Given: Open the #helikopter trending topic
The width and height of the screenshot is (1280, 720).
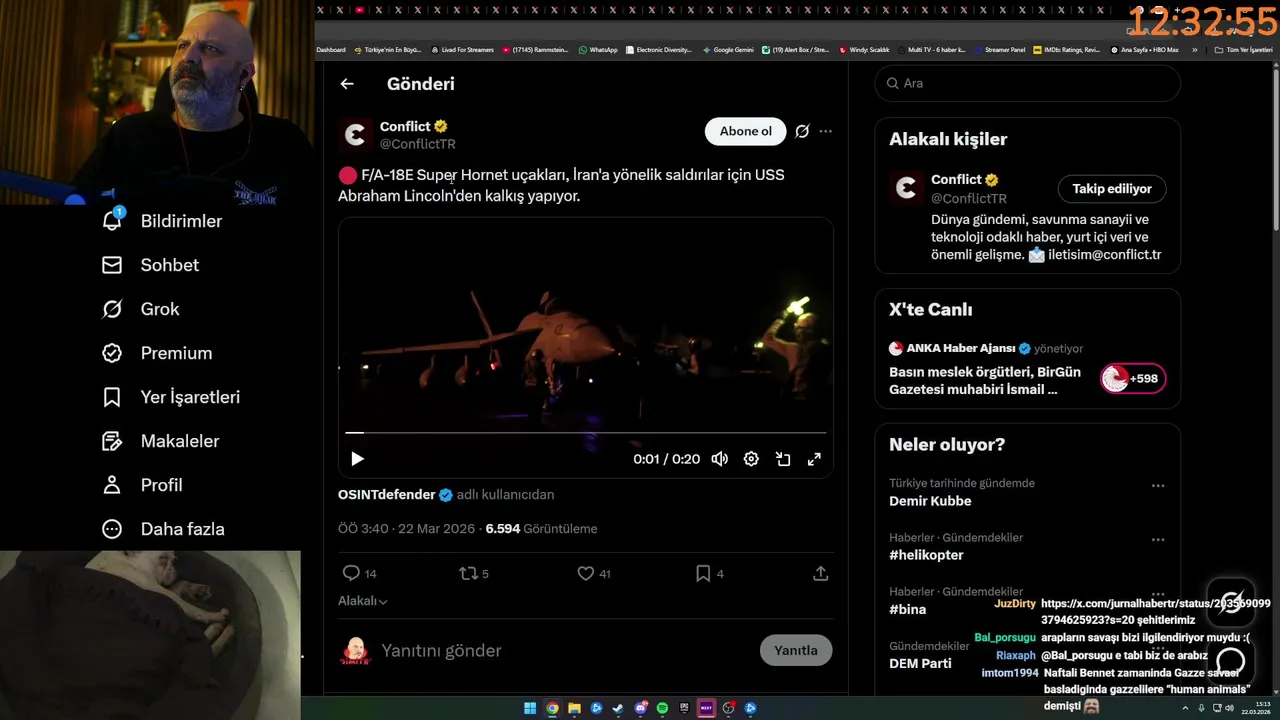Looking at the screenshot, I should coord(926,555).
